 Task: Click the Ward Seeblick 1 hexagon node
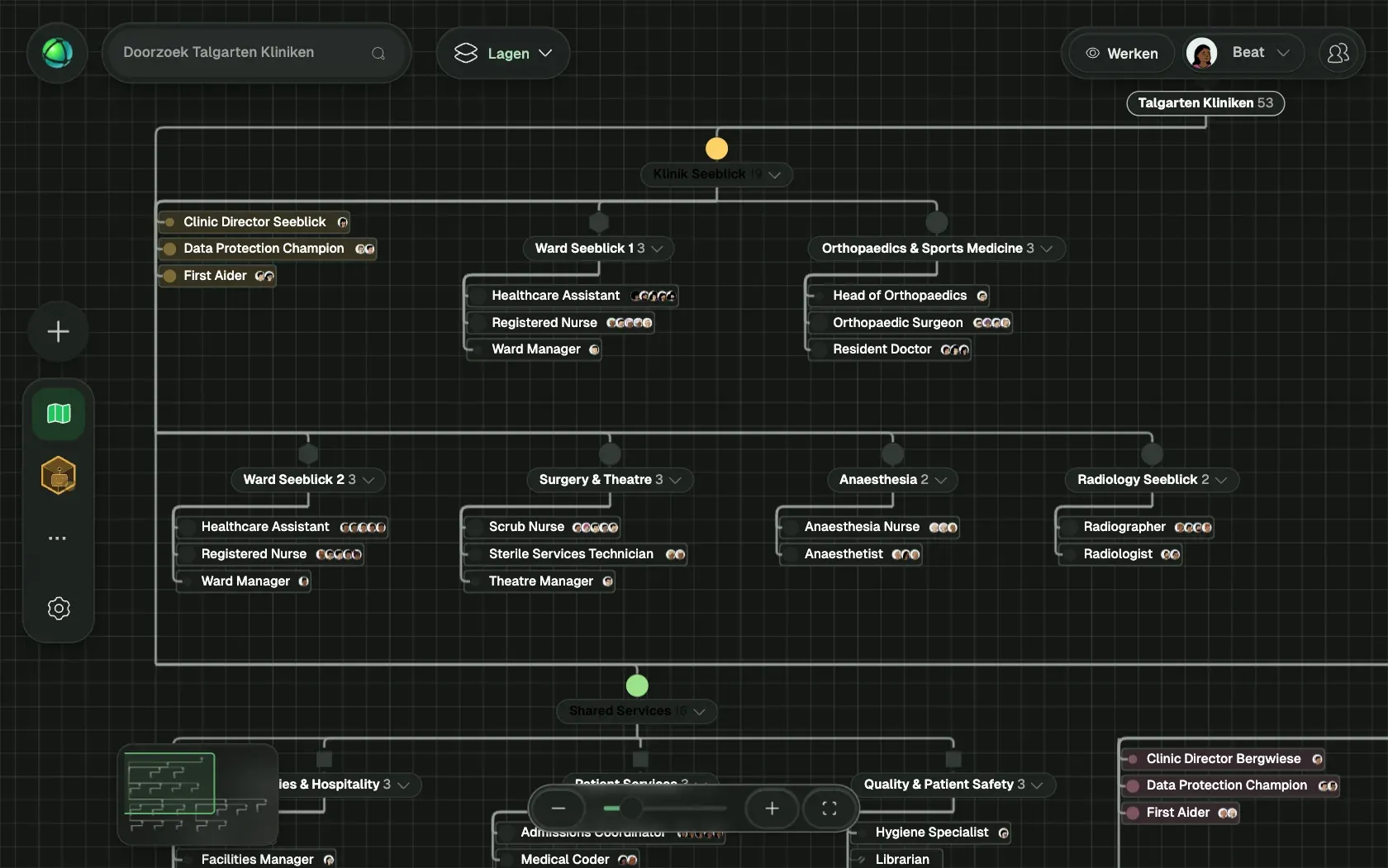click(x=599, y=222)
